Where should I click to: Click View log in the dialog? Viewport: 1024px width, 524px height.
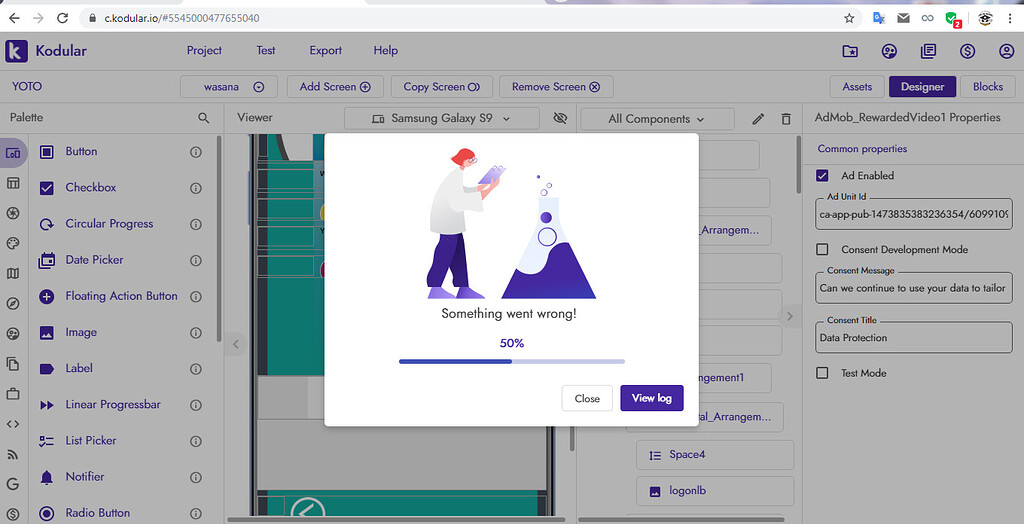click(652, 398)
